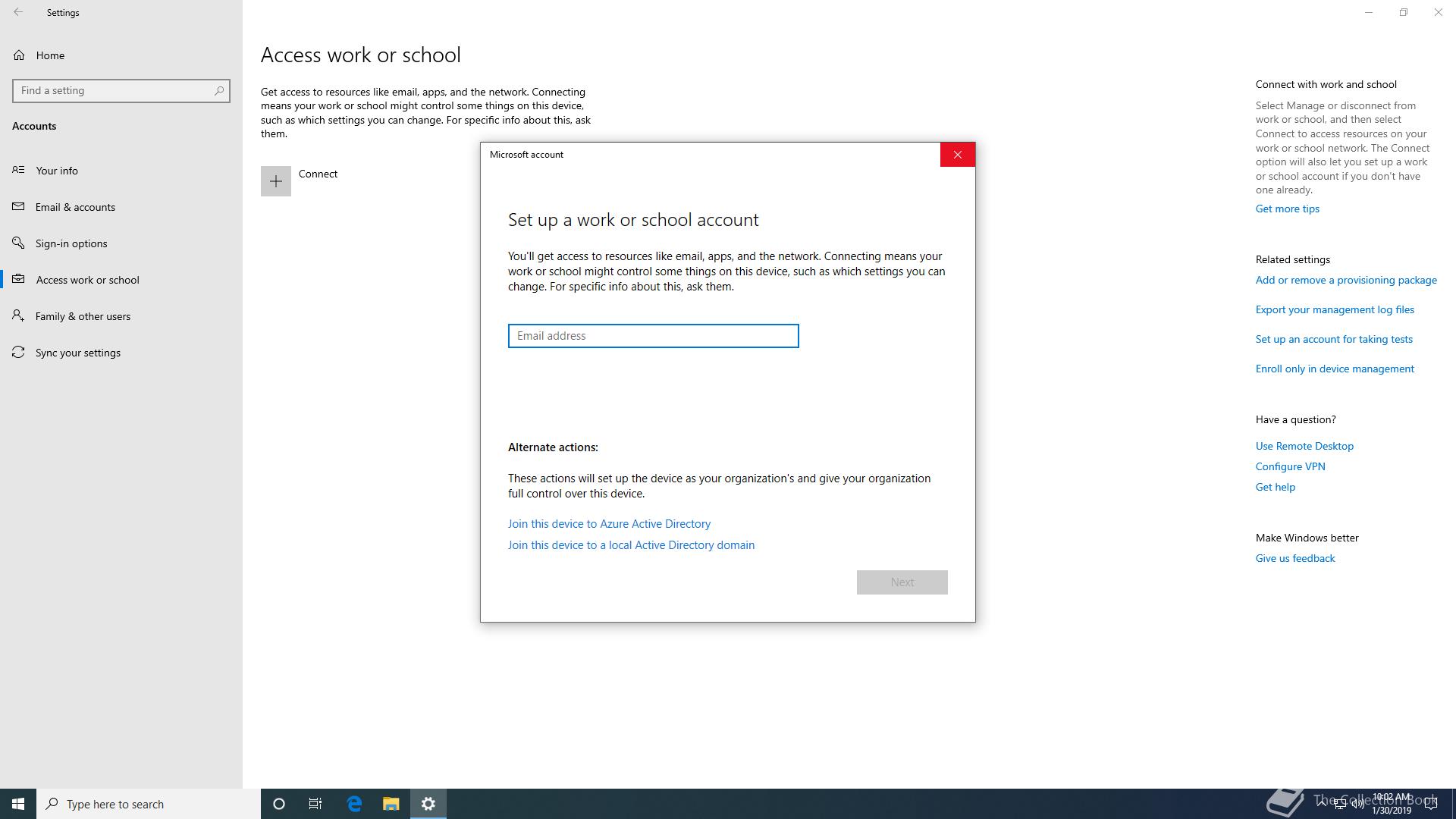Launch Microsoft Edge from taskbar
Screen dimensions: 1456x819
click(x=354, y=804)
